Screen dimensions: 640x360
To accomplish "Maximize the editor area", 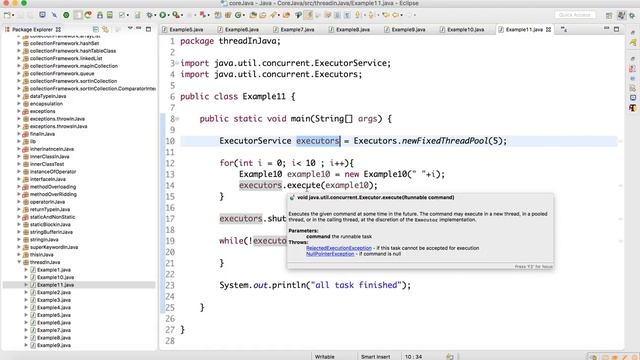I will click(616, 29).
